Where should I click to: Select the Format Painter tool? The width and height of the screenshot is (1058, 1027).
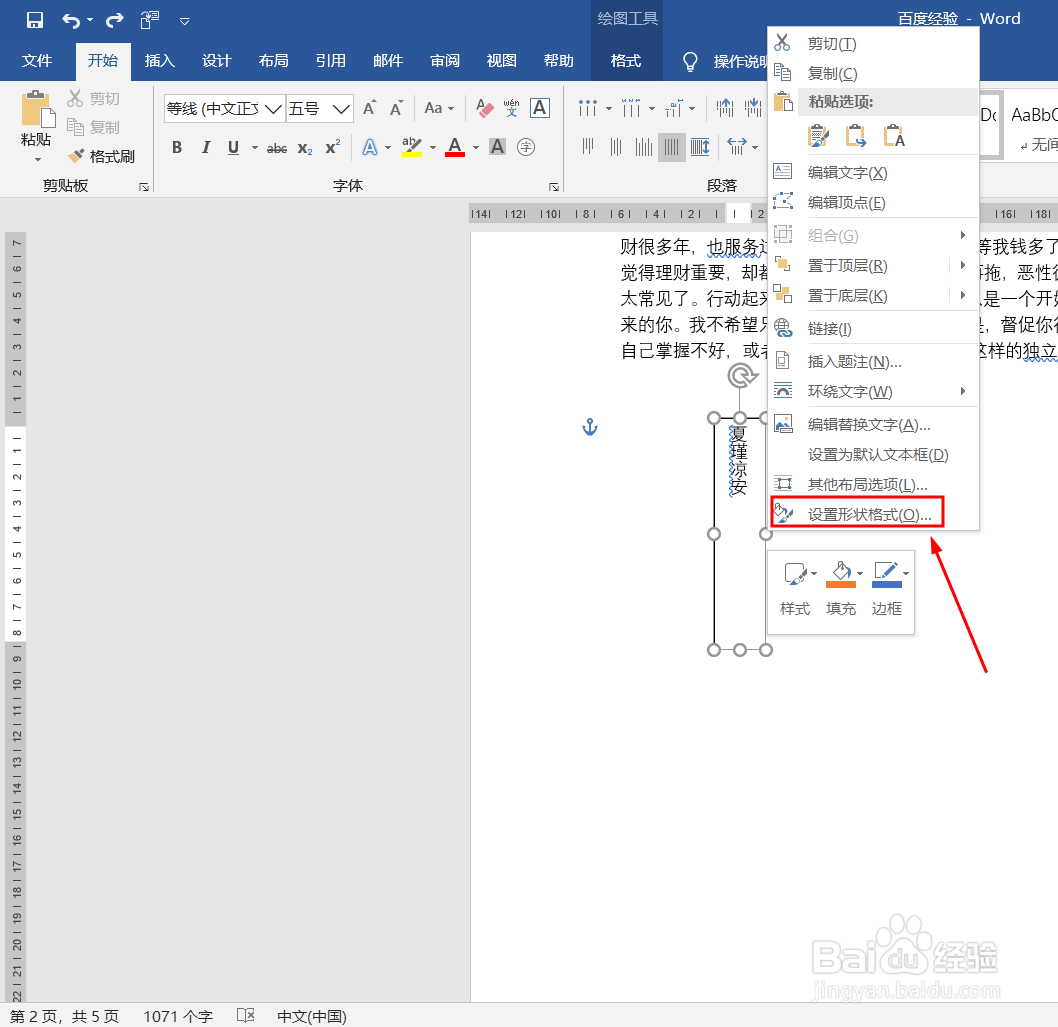[x=101, y=157]
